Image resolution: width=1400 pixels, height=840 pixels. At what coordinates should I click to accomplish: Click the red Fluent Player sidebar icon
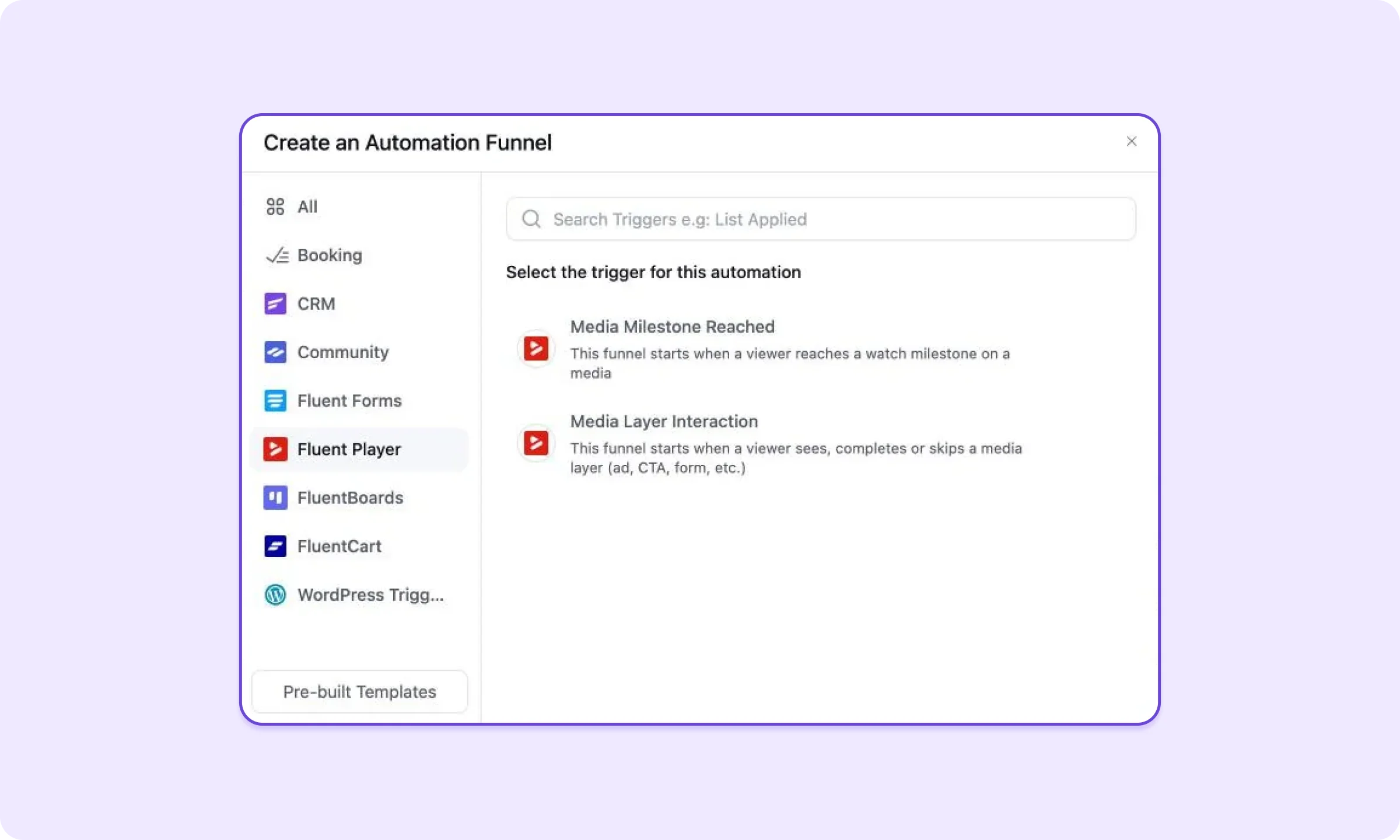coord(275,449)
